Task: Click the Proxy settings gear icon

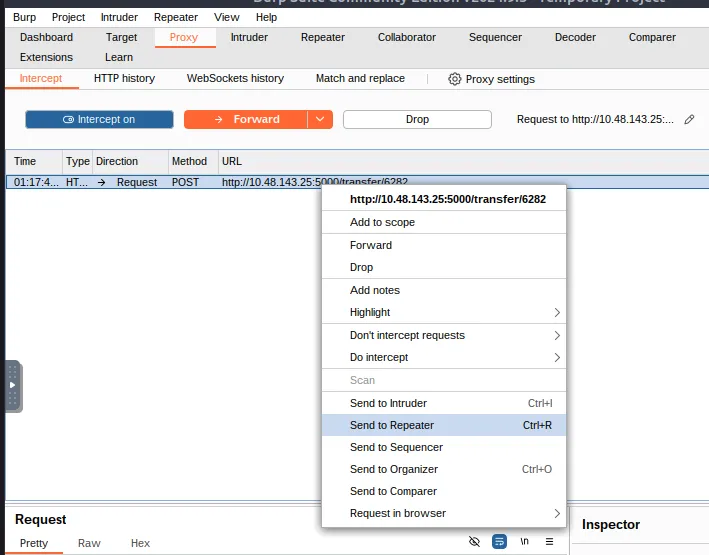Action: 455,79
